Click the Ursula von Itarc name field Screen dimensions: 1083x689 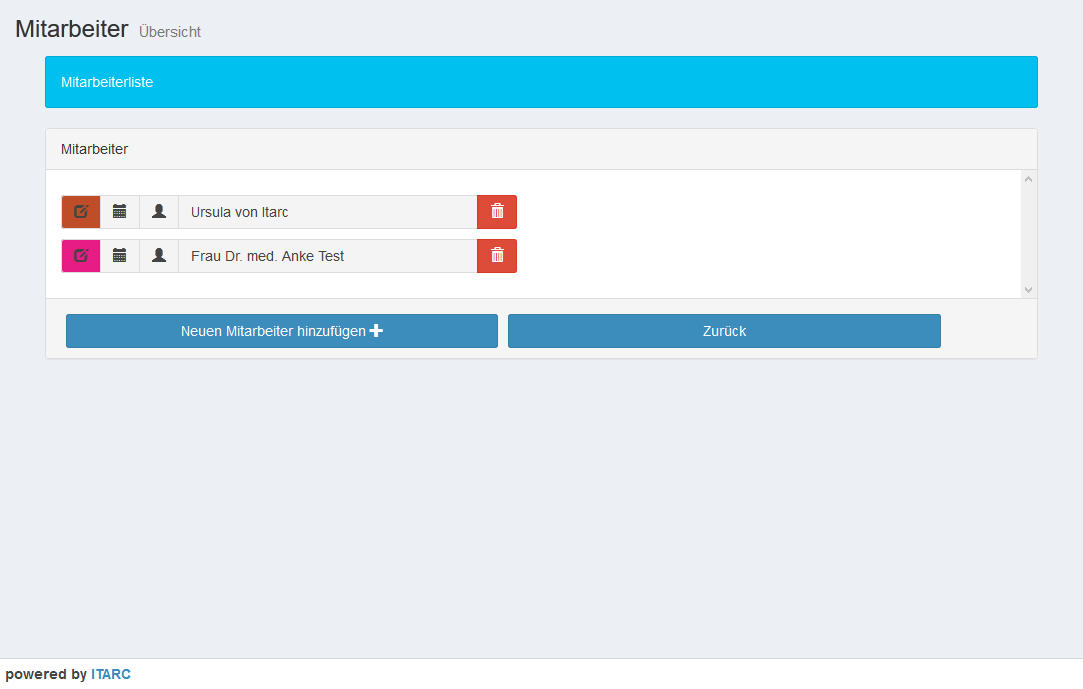tap(327, 212)
